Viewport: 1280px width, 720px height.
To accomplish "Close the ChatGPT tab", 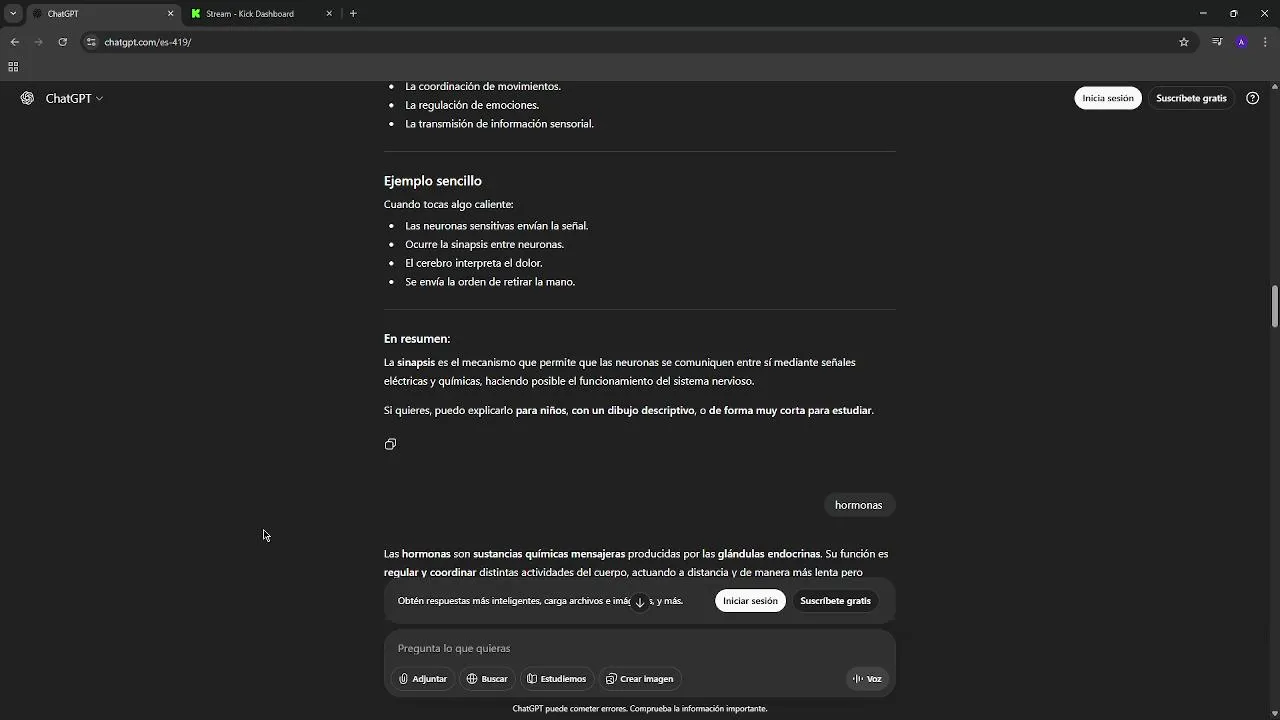I will 170,14.
